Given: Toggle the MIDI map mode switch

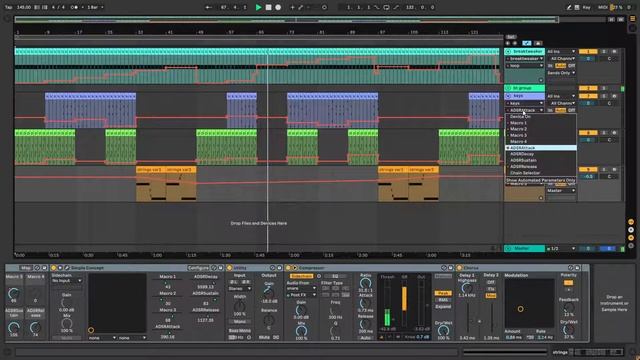Looking at the screenshot, I should (x=602, y=7).
